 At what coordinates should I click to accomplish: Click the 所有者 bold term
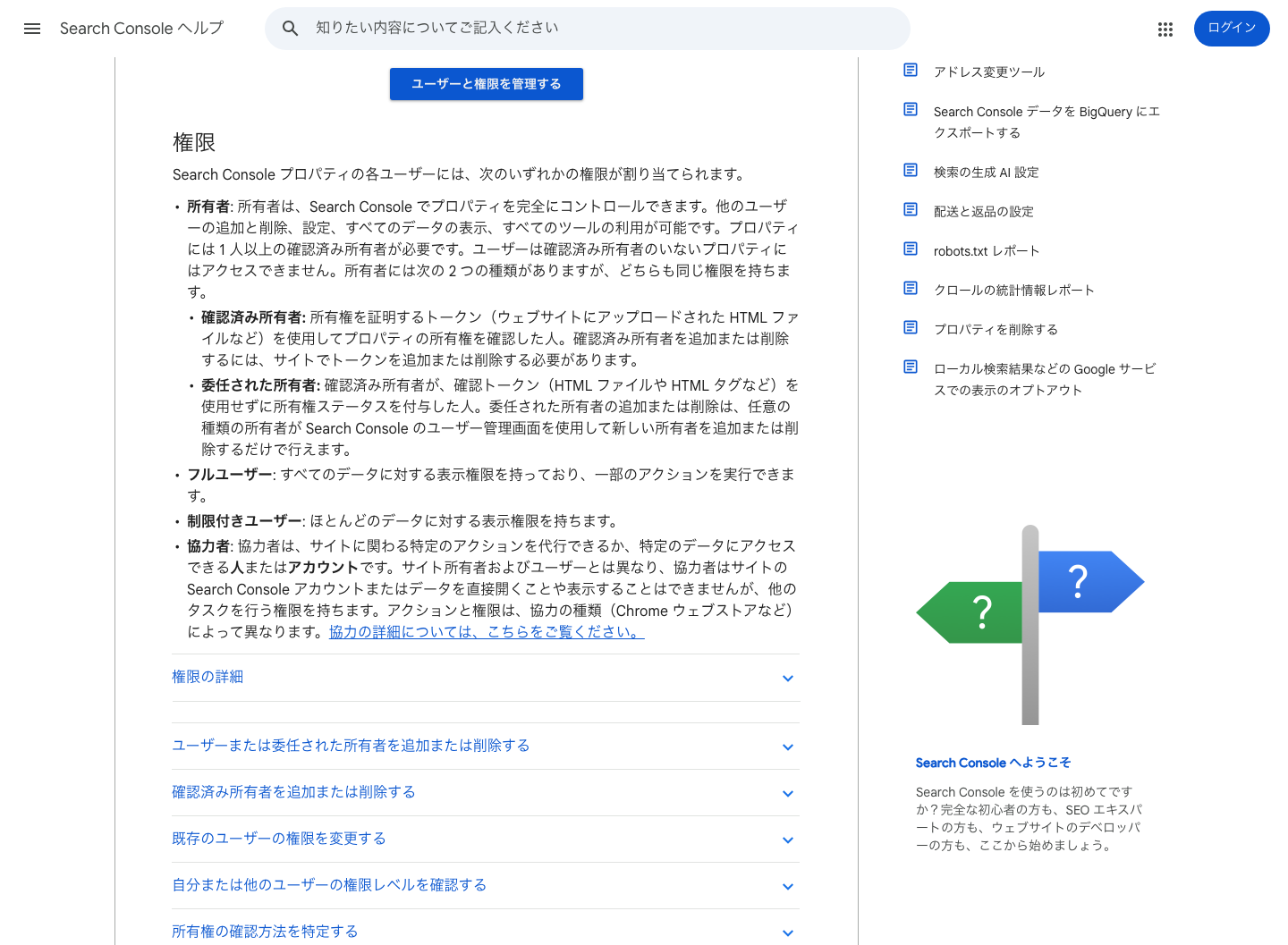[x=208, y=207]
